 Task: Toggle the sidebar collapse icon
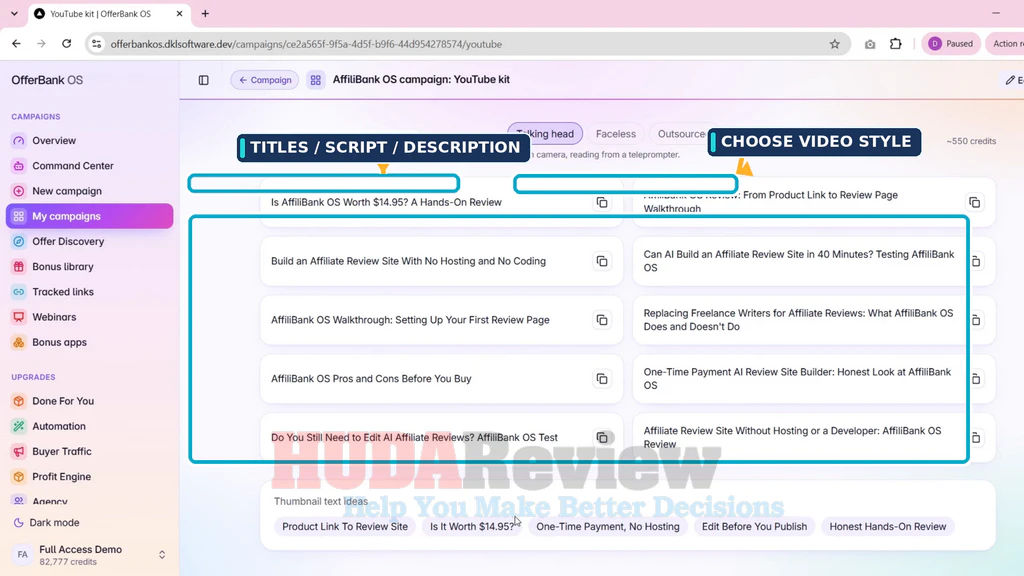pyautogui.click(x=204, y=80)
